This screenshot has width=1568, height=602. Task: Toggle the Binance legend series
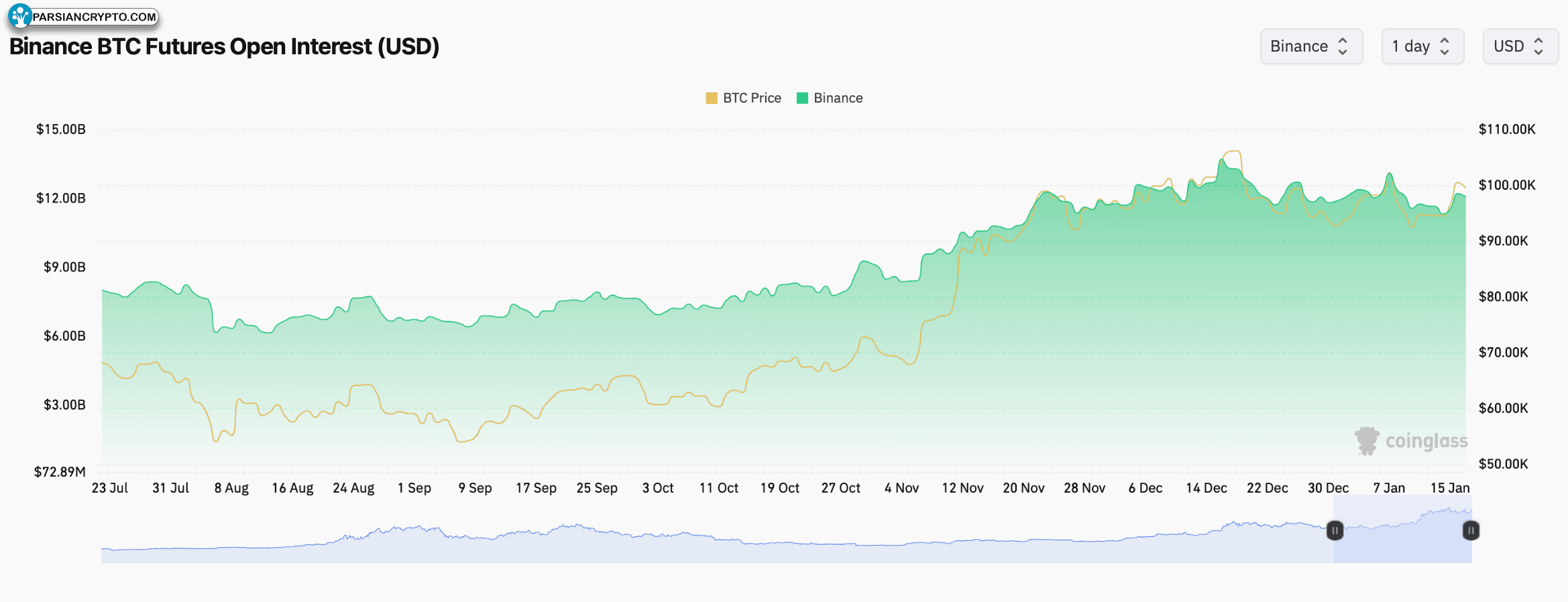pyautogui.click(x=830, y=98)
